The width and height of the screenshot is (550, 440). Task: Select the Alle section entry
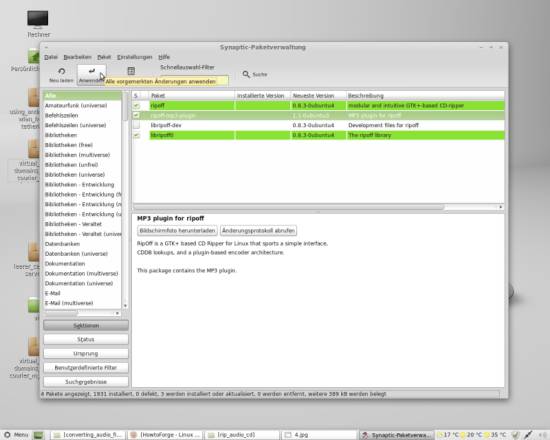click(x=82, y=95)
